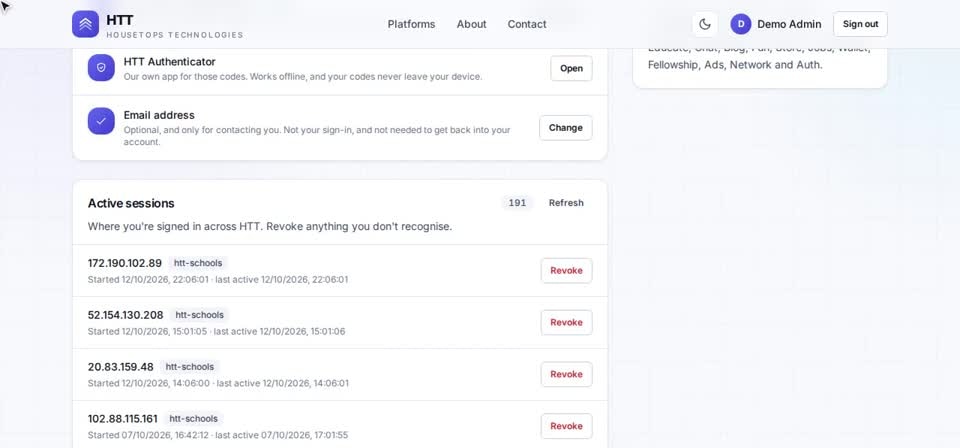Viewport: 960px width, 448px height.
Task: Click timestamp Started 12/10/2026, 15:01:05
Action: click(x=148, y=332)
